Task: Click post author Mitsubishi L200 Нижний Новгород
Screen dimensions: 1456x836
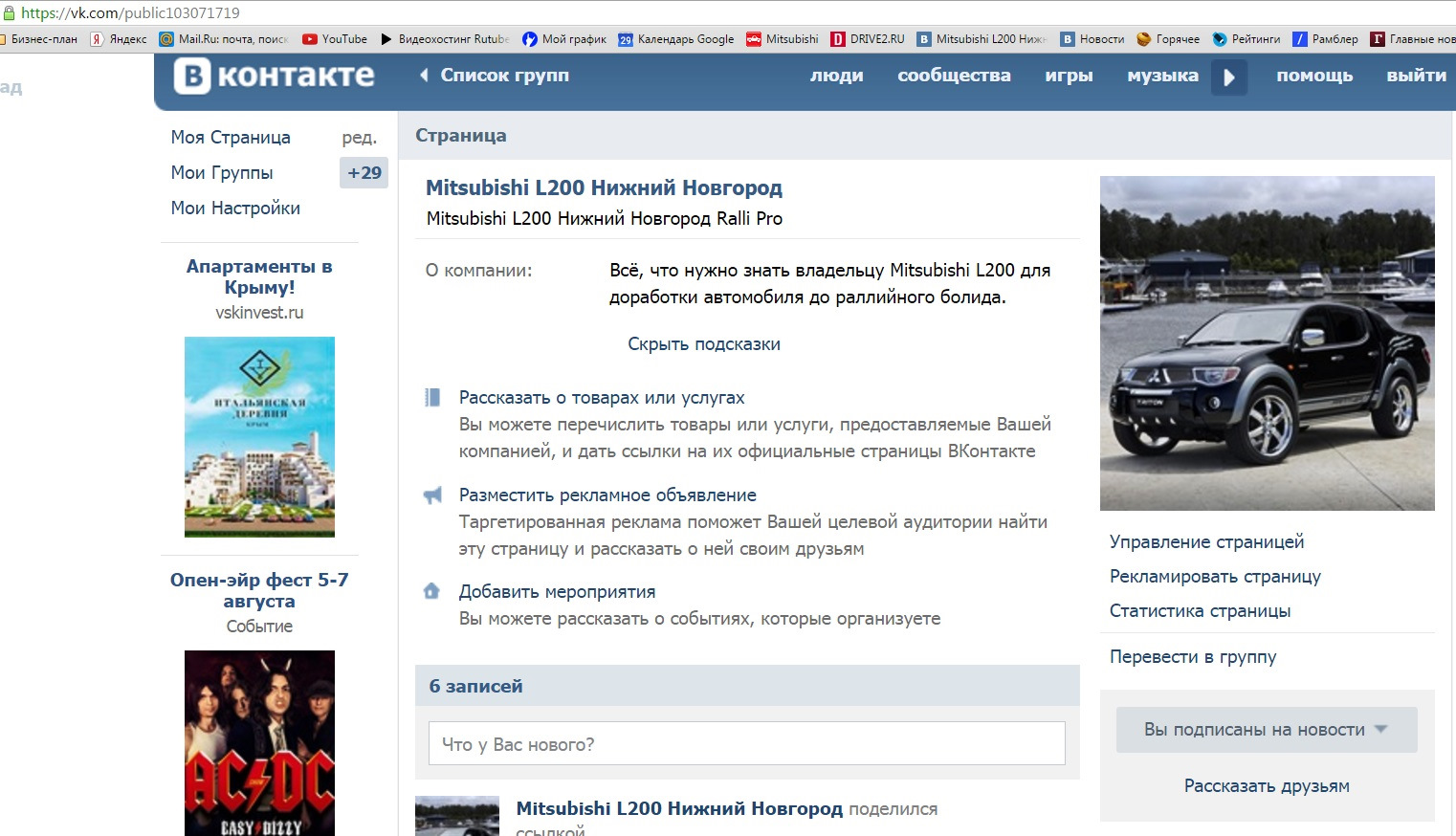Action: coord(679,808)
